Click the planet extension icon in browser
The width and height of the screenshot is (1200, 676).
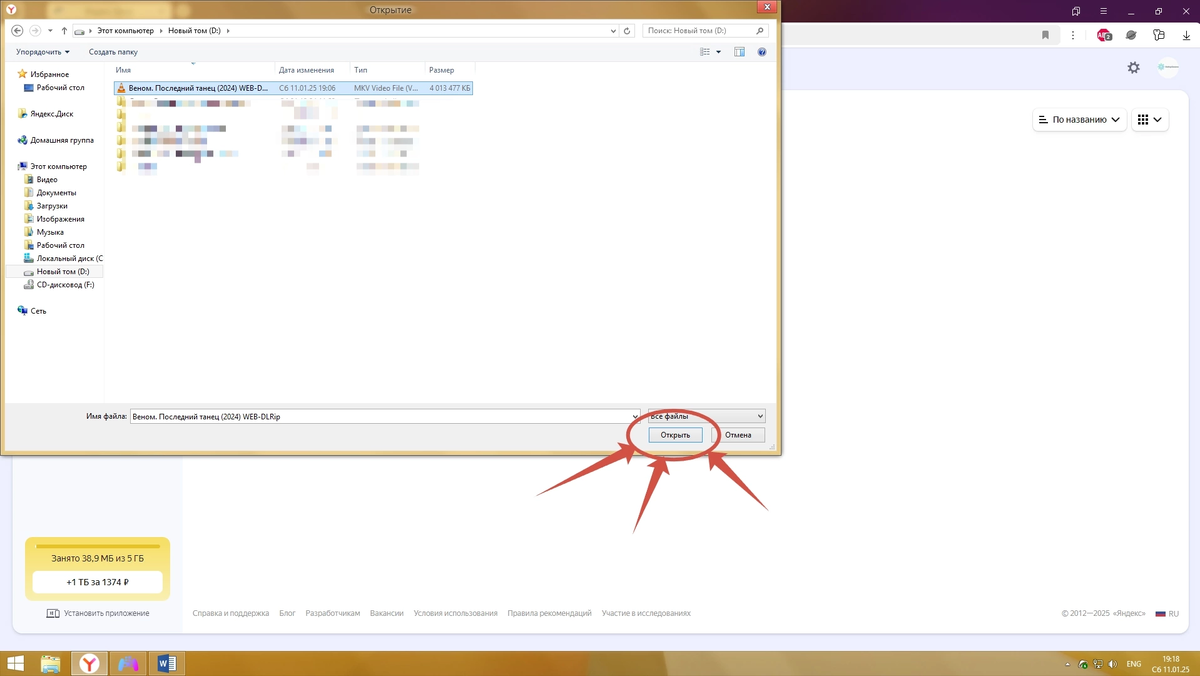pyautogui.click(x=1131, y=35)
